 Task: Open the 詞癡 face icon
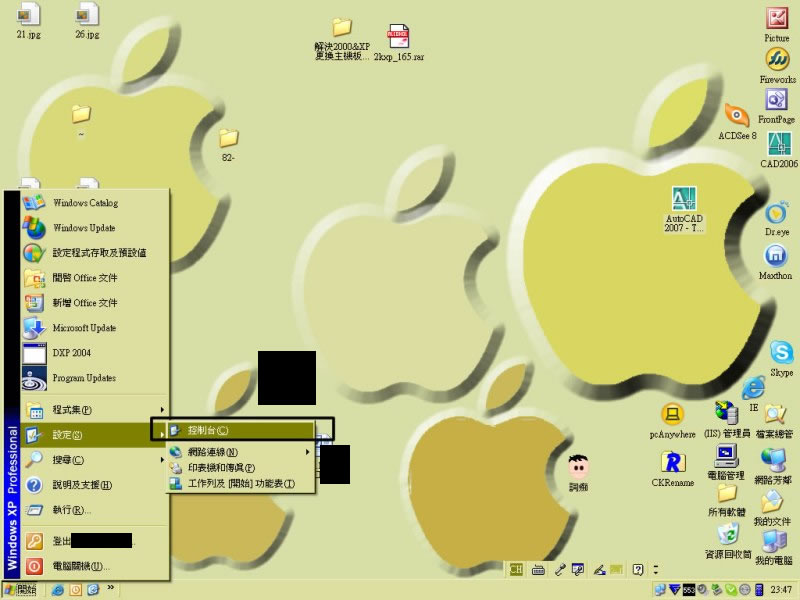(x=579, y=473)
